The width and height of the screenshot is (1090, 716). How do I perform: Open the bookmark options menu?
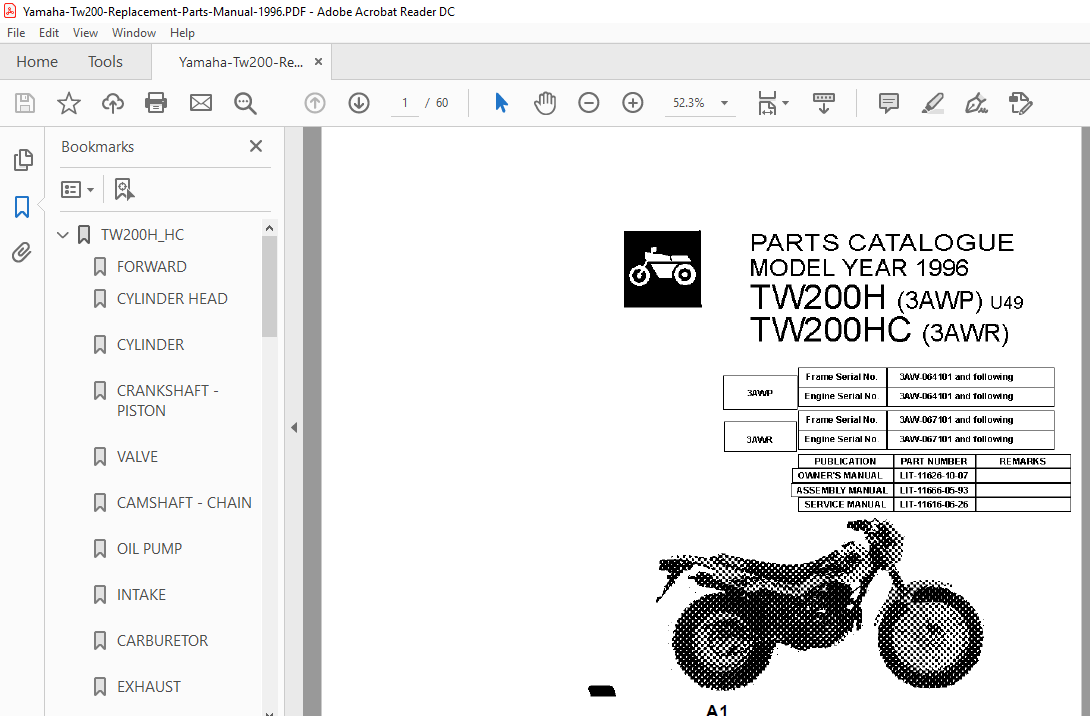point(77,189)
